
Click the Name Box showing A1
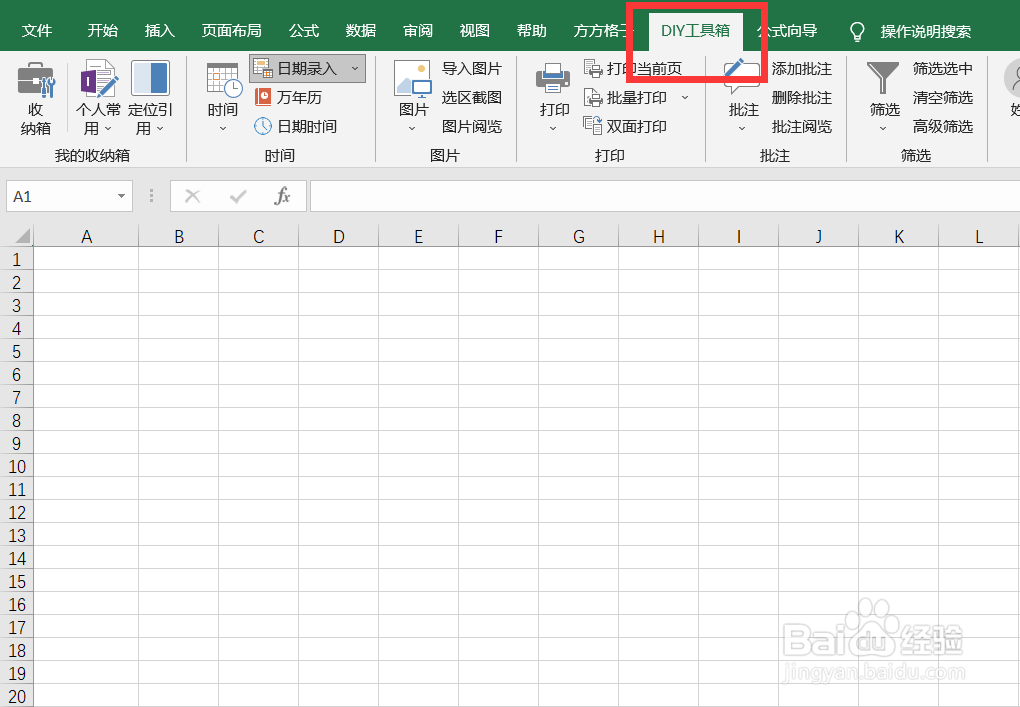pos(69,196)
